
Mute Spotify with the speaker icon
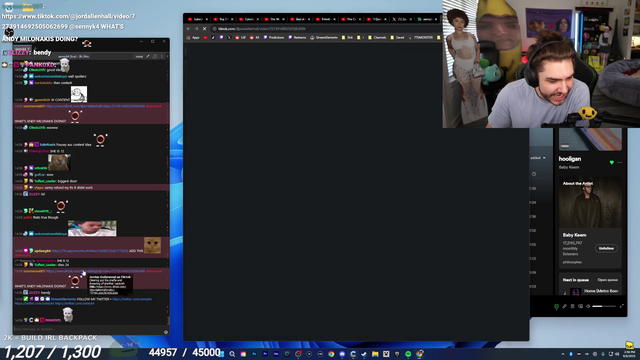tap(588, 306)
